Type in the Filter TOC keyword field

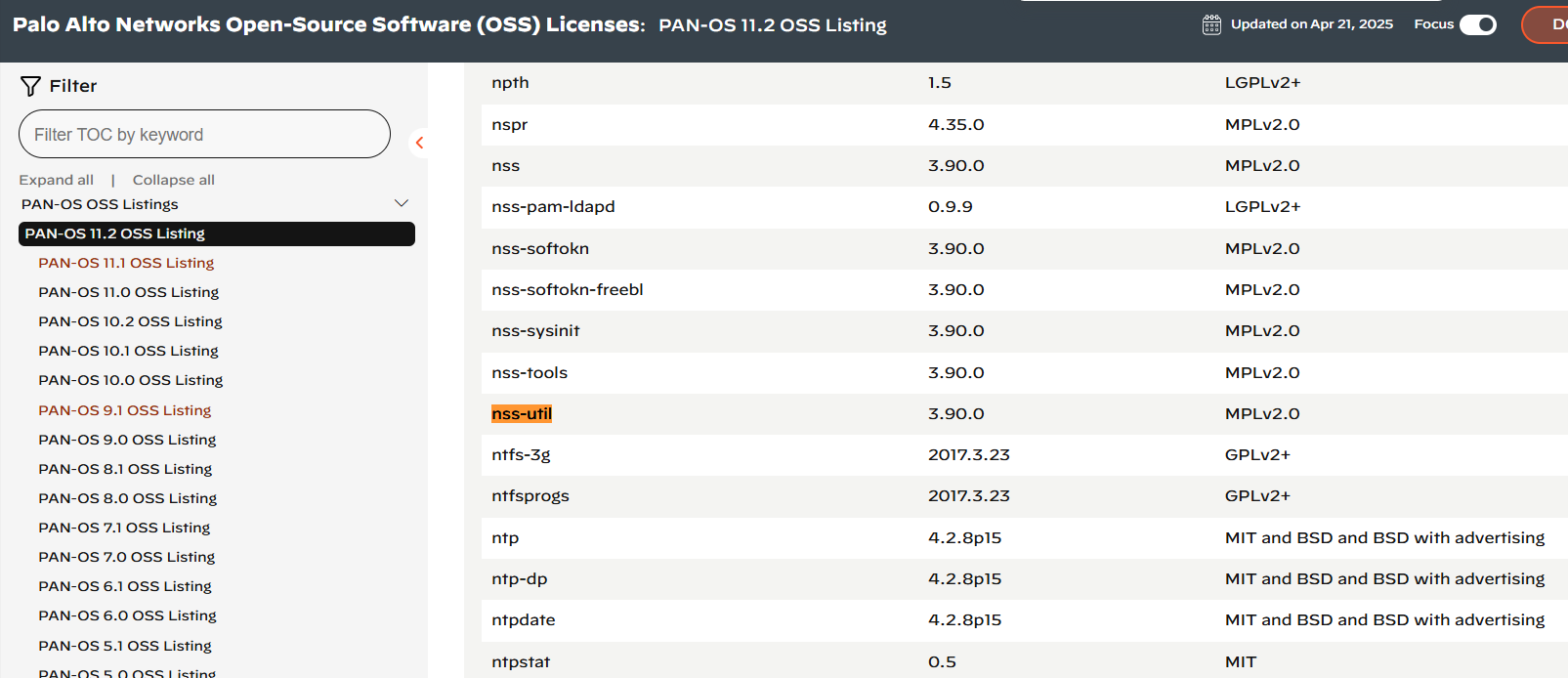click(x=204, y=134)
